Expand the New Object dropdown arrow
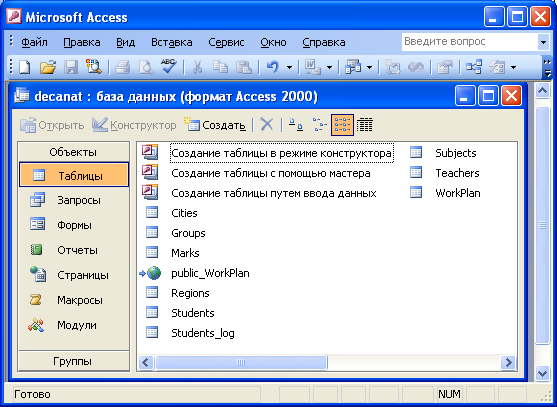Viewport: 557px width, 407px height. [514, 67]
